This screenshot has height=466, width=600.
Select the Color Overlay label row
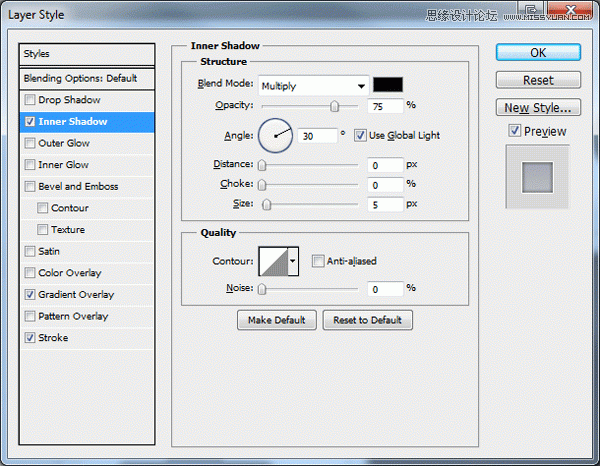70,273
